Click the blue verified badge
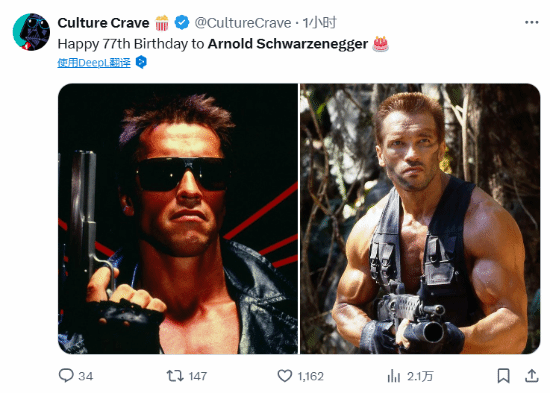550x393 pixels. [182, 23]
